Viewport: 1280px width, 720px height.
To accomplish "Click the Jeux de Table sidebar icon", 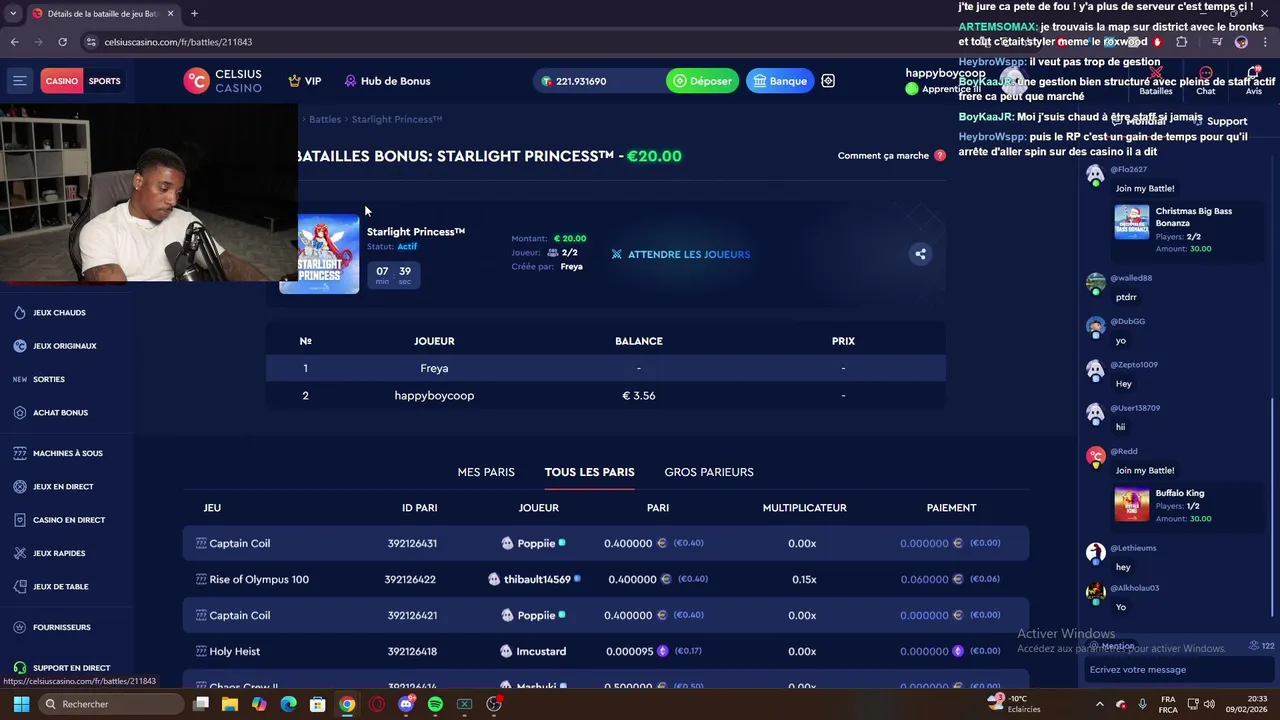I will [x=20, y=587].
